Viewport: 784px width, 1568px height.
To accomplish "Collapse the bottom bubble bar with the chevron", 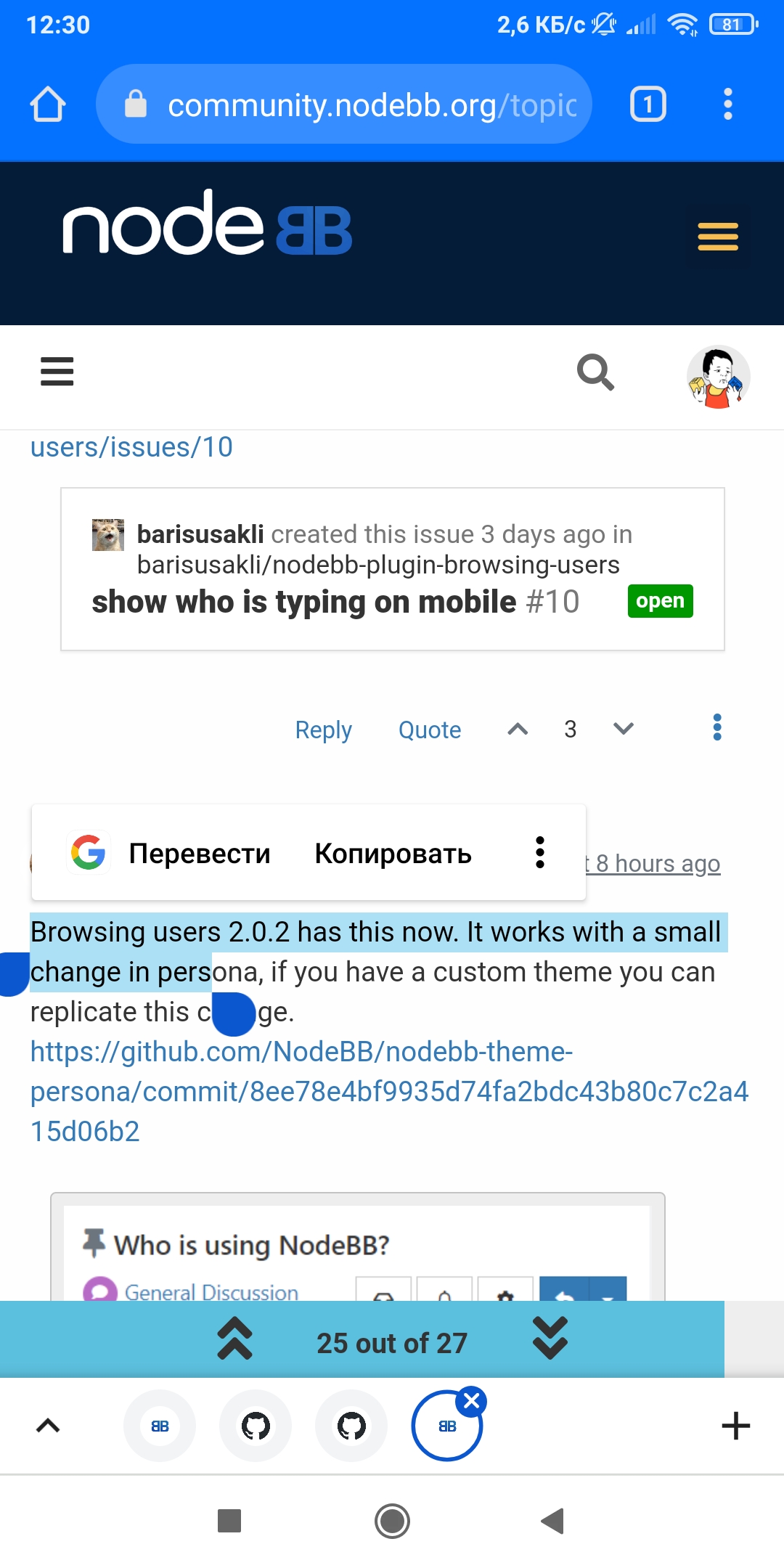I will [x=47, y=1424].
